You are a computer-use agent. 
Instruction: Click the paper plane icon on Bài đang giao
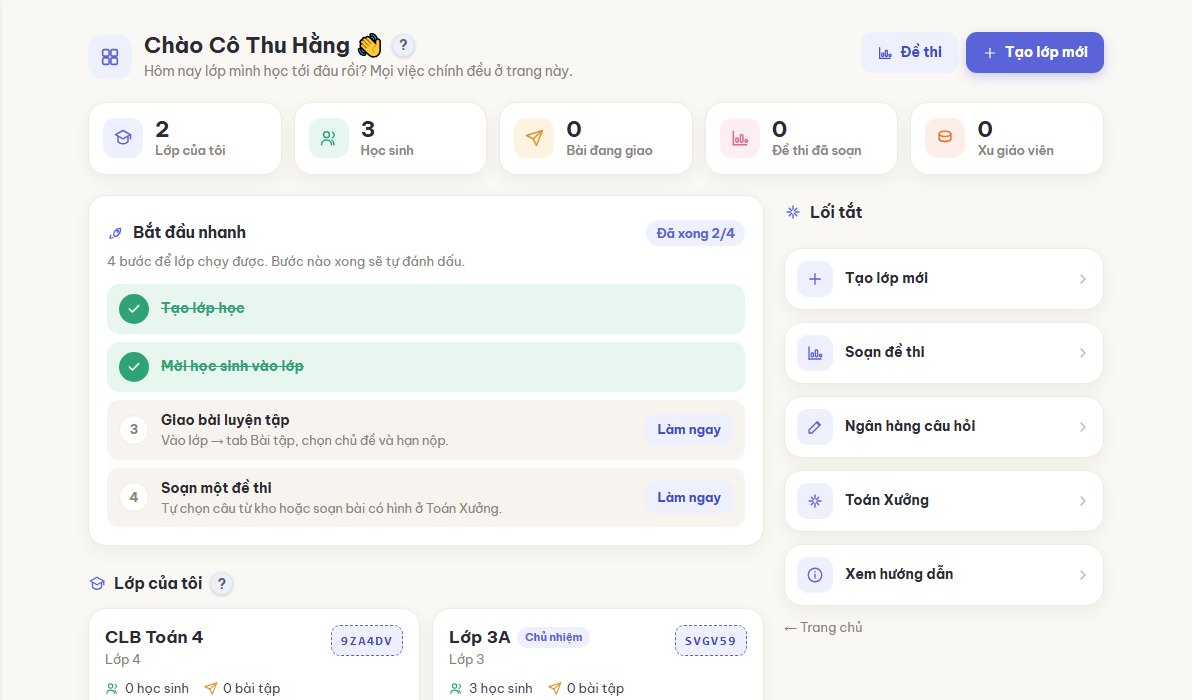[534, 138]
